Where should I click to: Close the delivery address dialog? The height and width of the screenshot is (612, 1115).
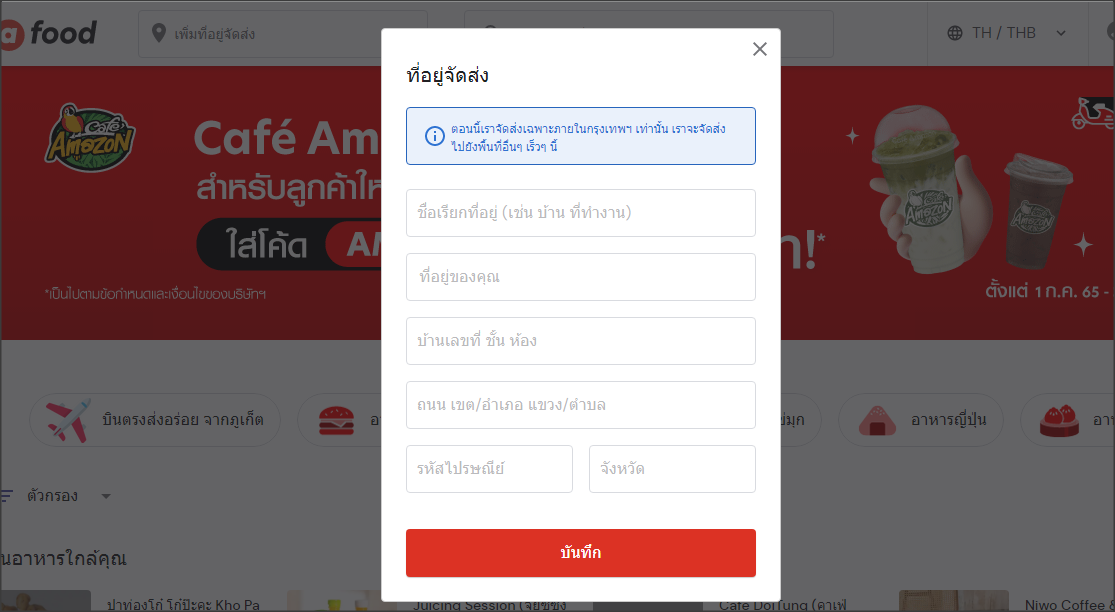[x=759, y=49]
